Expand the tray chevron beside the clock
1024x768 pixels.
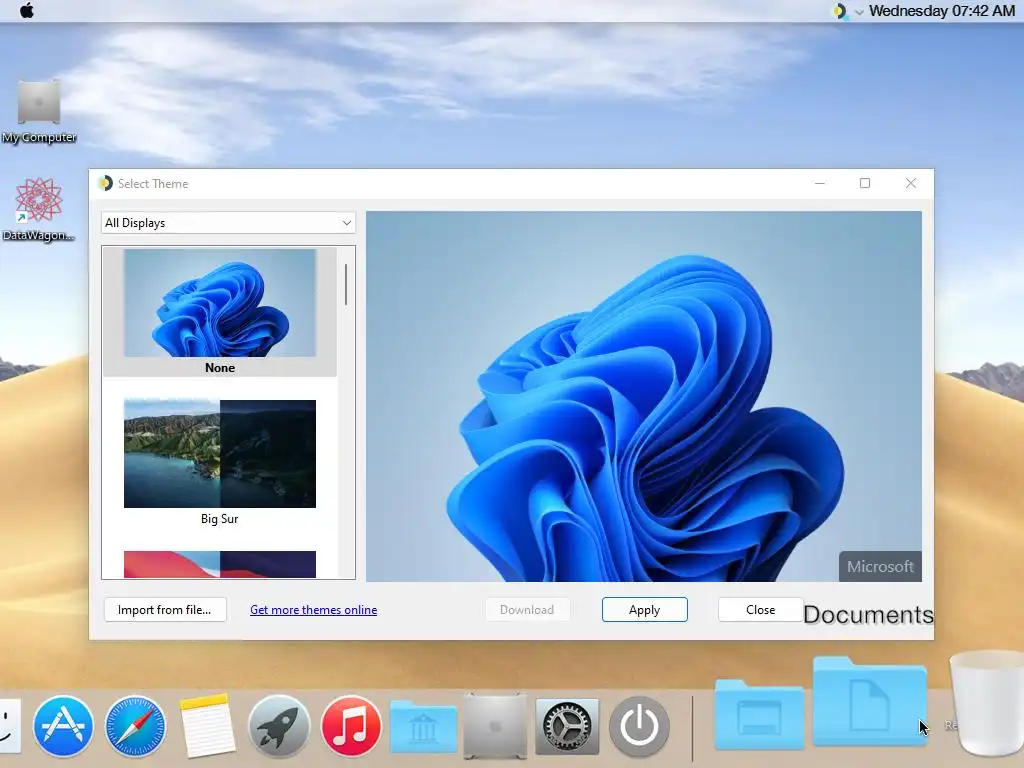[859, 12]
